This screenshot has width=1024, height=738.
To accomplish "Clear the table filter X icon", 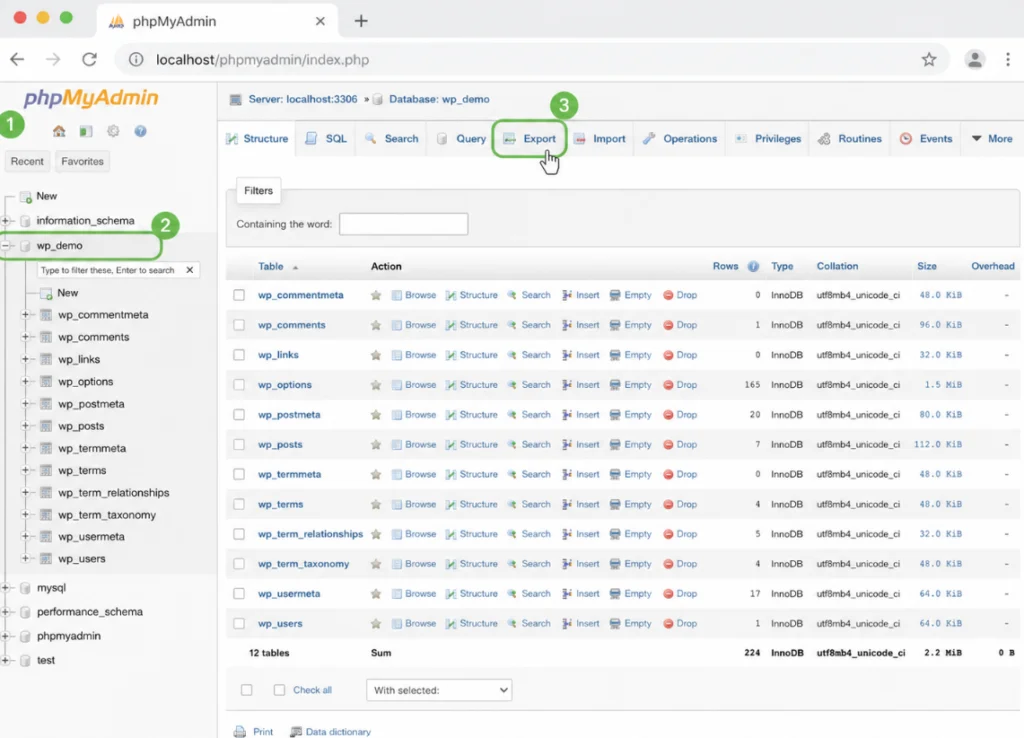I will click(189, 270).
